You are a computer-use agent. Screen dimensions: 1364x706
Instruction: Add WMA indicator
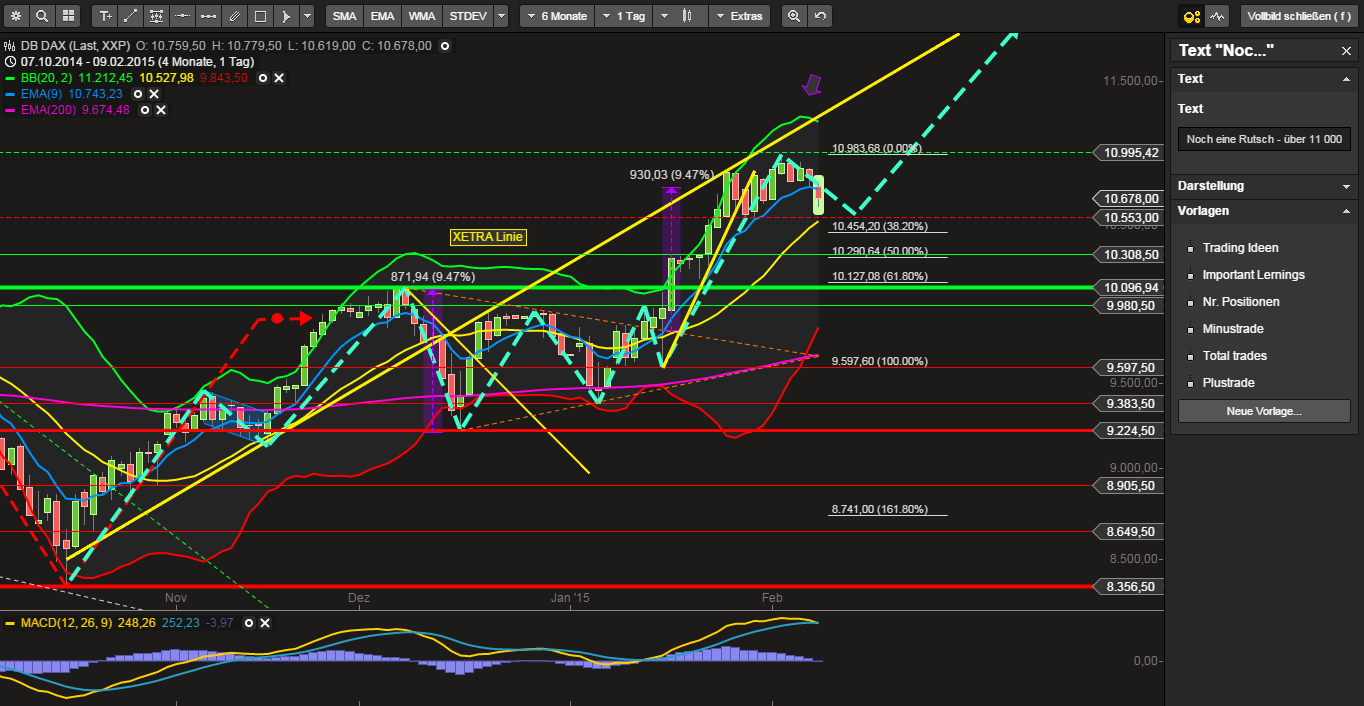421,16
